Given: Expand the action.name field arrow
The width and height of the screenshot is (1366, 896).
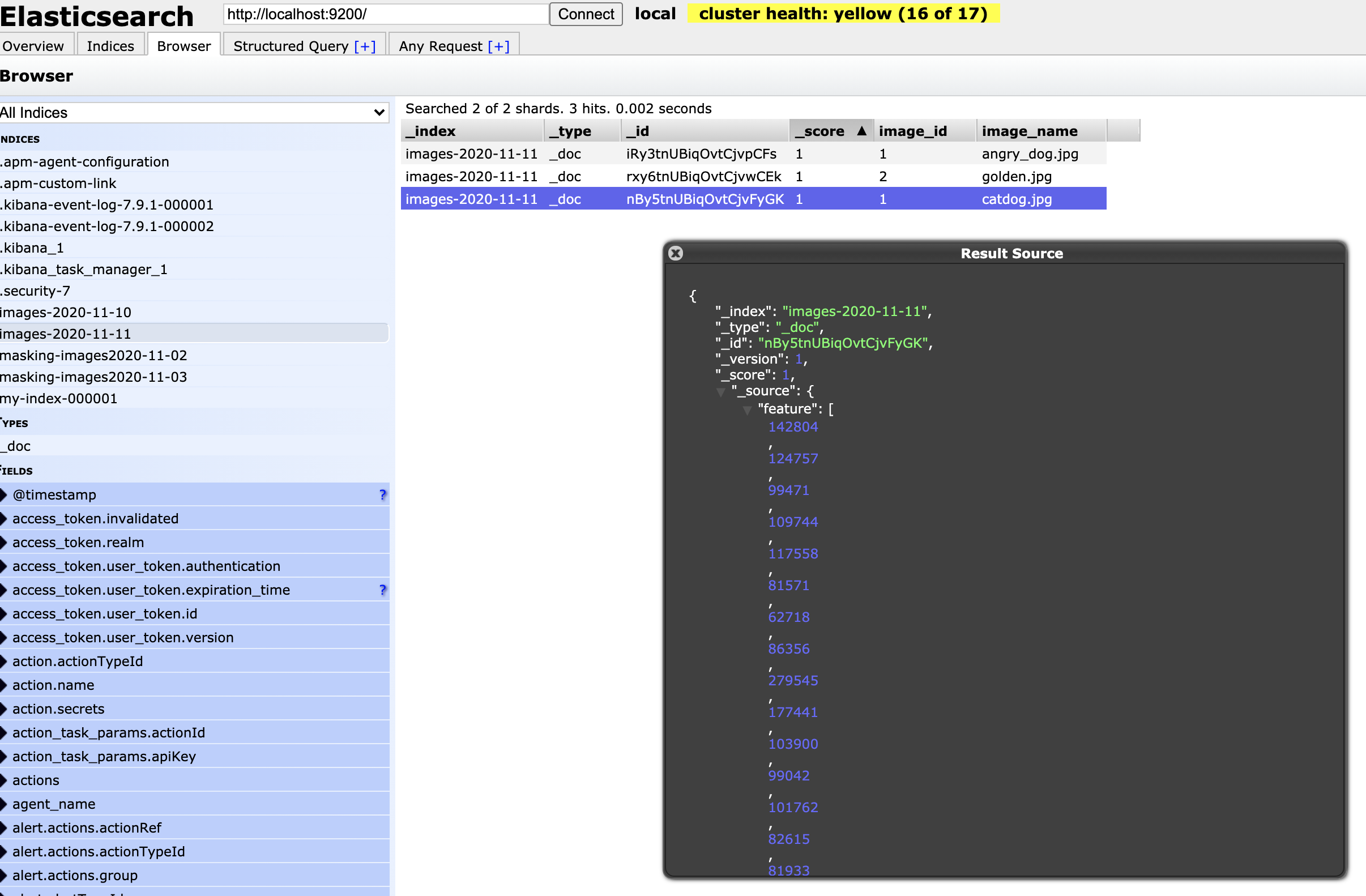Looking at the screenshot, I should pos(4,685).
